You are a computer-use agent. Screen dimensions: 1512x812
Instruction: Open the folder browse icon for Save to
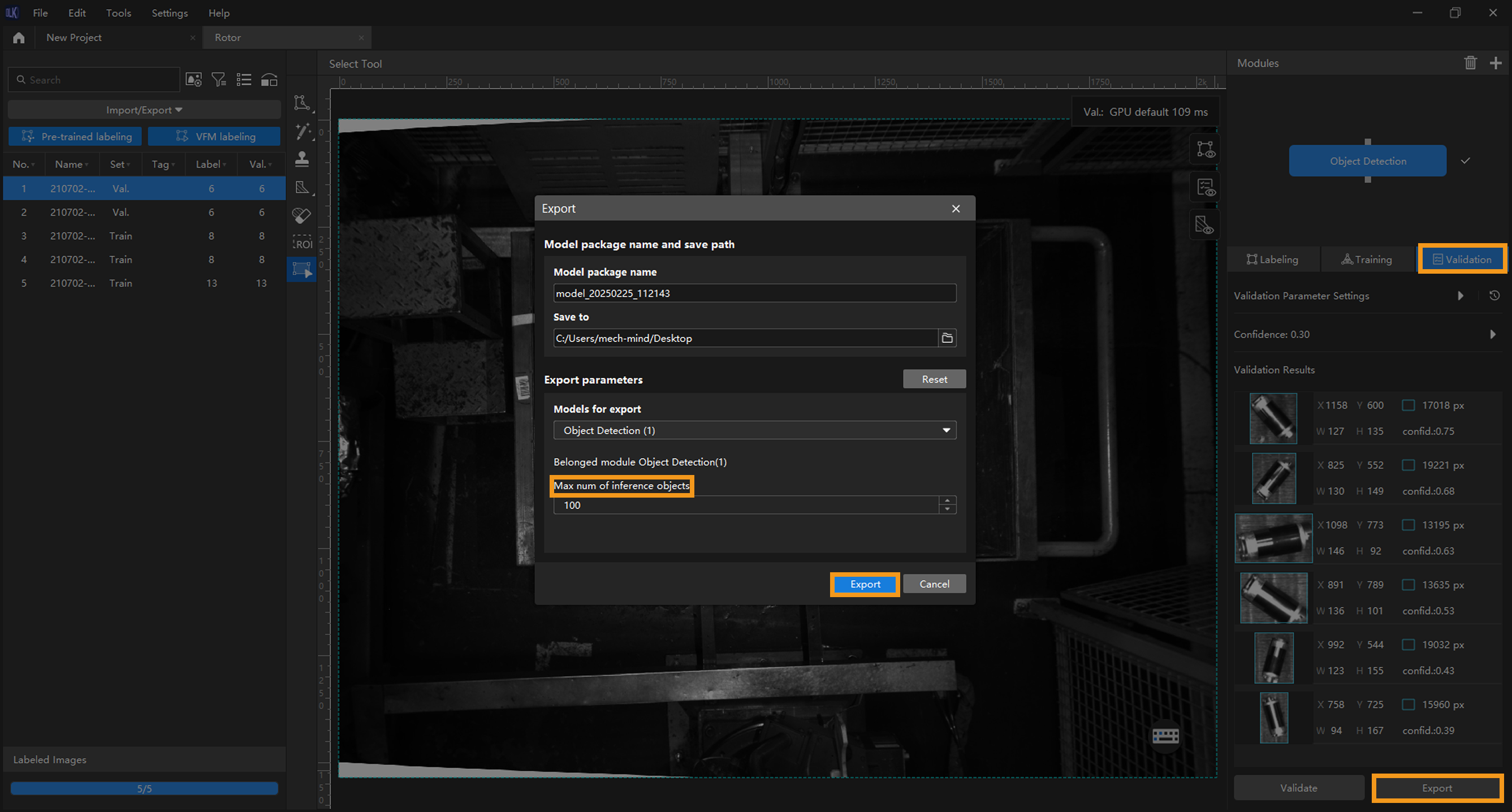coord(947,338)
